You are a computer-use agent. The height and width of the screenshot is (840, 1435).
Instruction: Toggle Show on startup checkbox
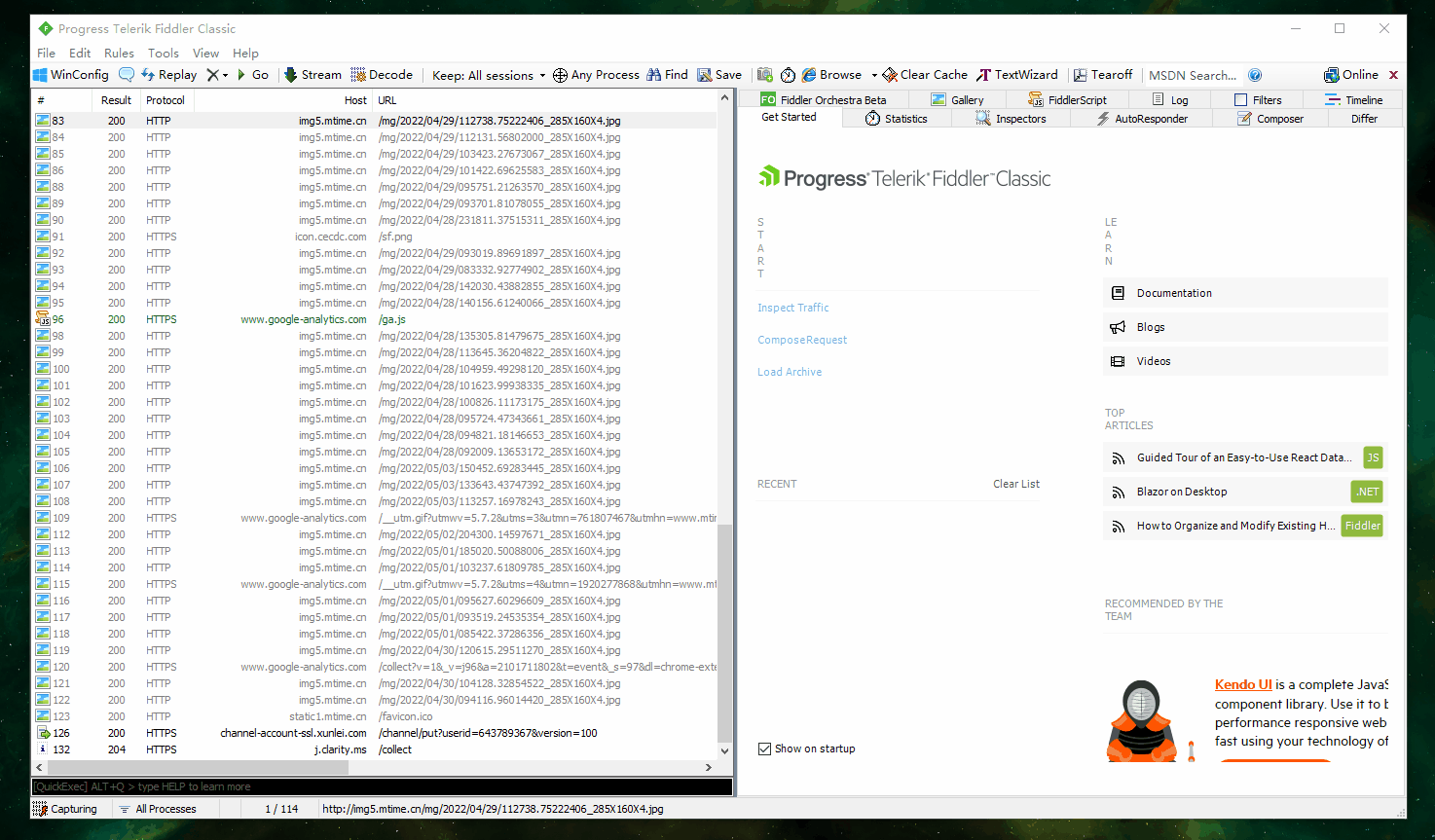point(764,749)
